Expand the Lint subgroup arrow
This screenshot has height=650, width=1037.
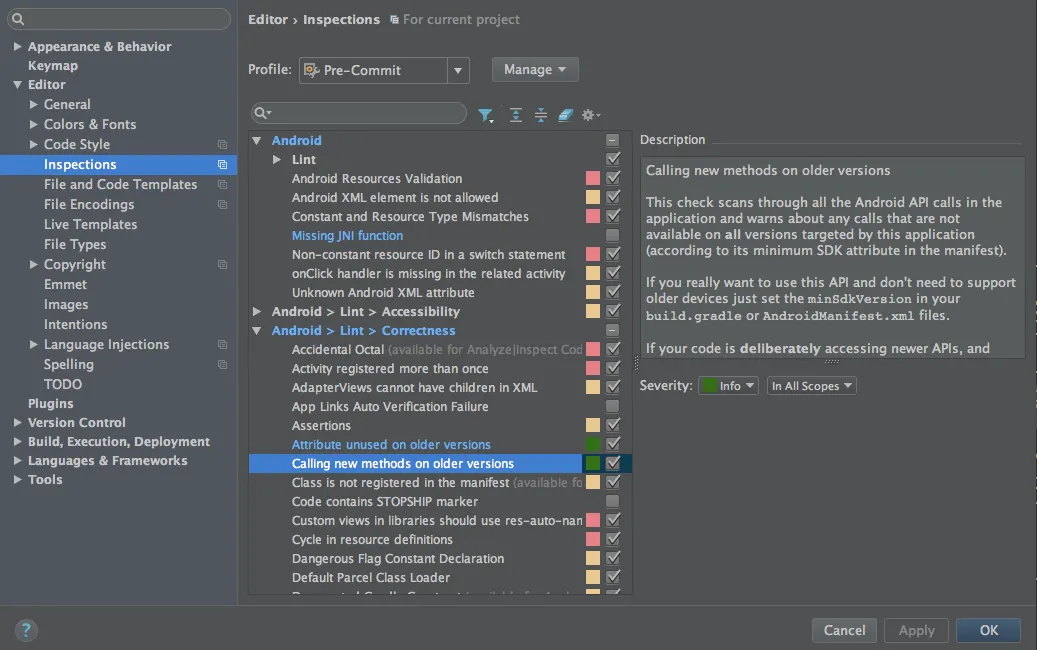coord(277,159)
